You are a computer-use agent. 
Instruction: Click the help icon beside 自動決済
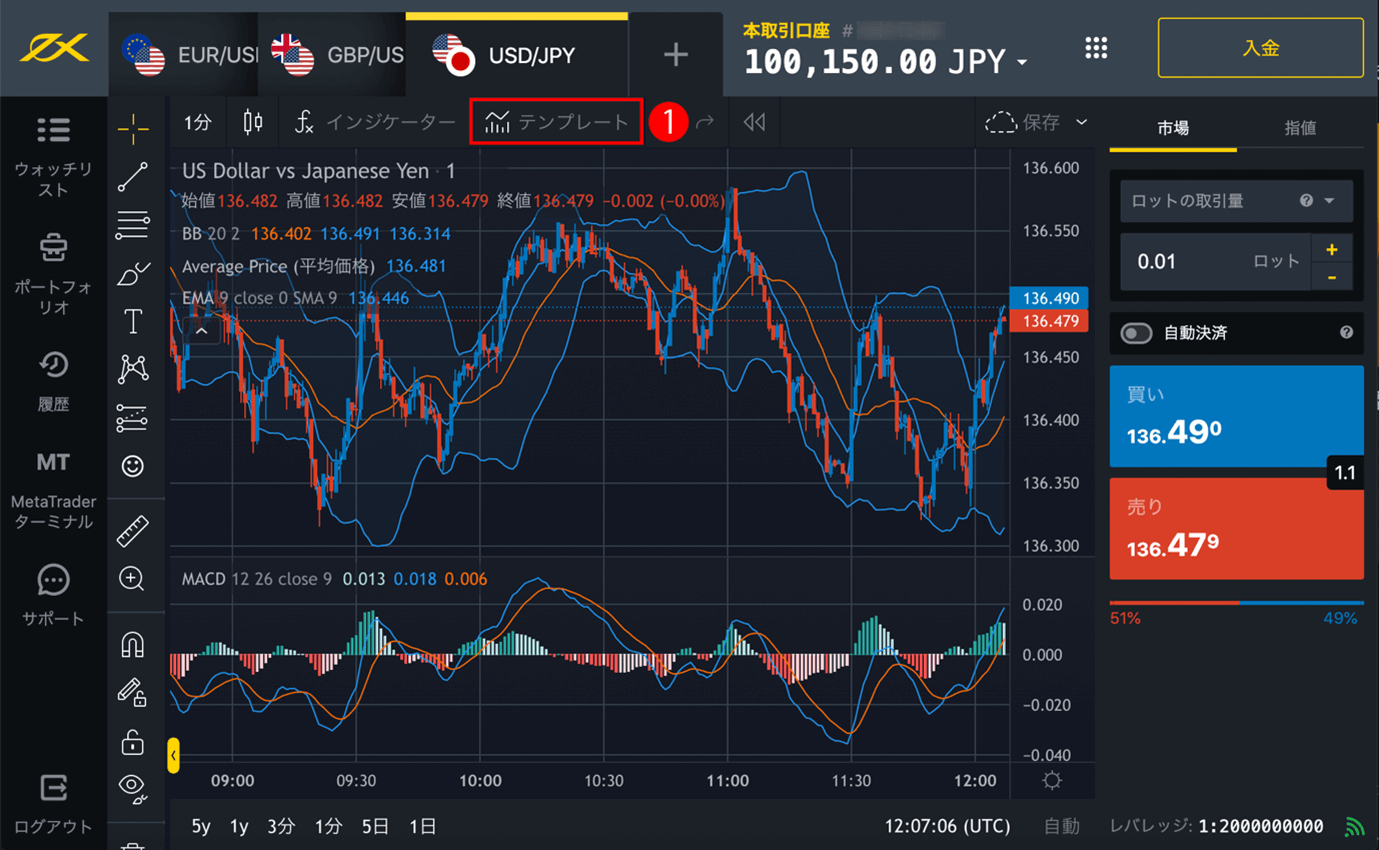tap(1346, 332)
